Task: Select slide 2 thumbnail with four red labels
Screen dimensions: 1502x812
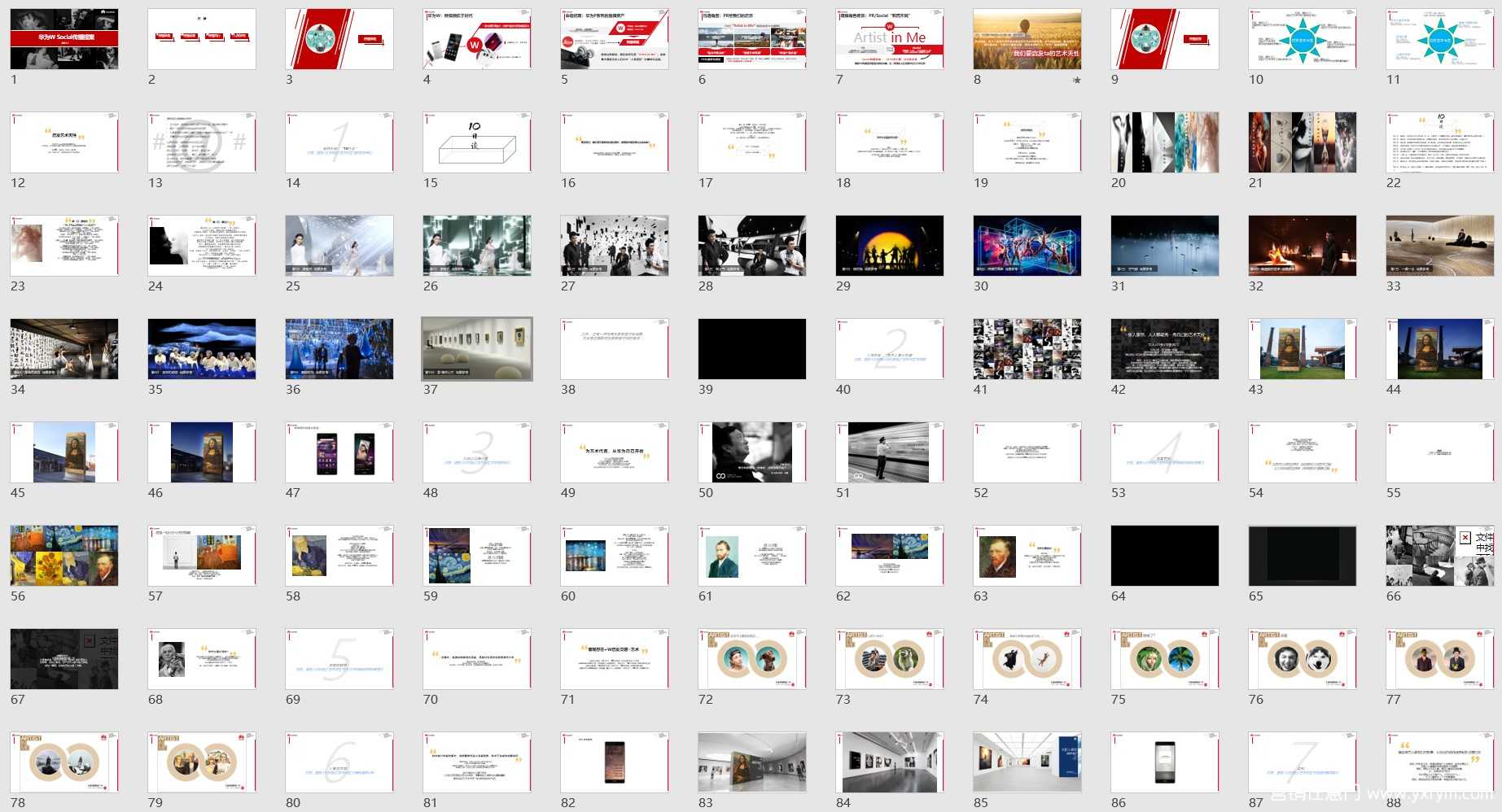Action: pyautogui.click(x=202, y=39)
